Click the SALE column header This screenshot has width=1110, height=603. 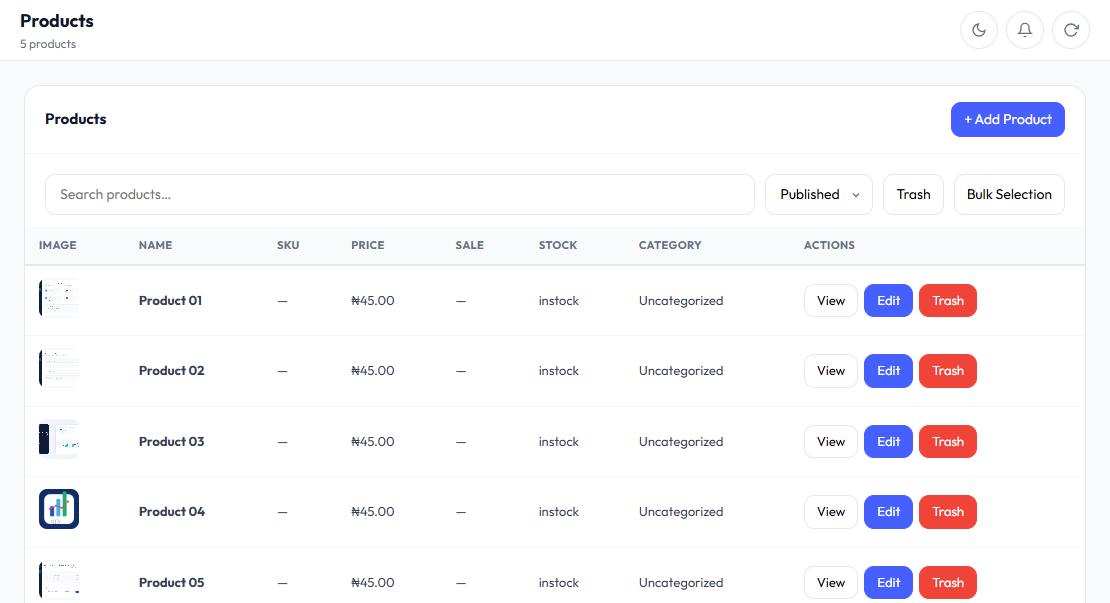click(470, 245)
